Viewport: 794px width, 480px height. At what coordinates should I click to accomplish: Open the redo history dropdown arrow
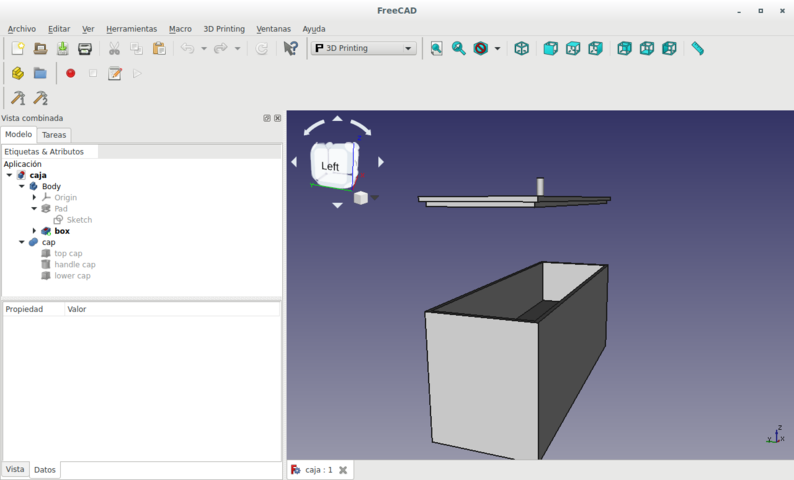coord(237,49)
